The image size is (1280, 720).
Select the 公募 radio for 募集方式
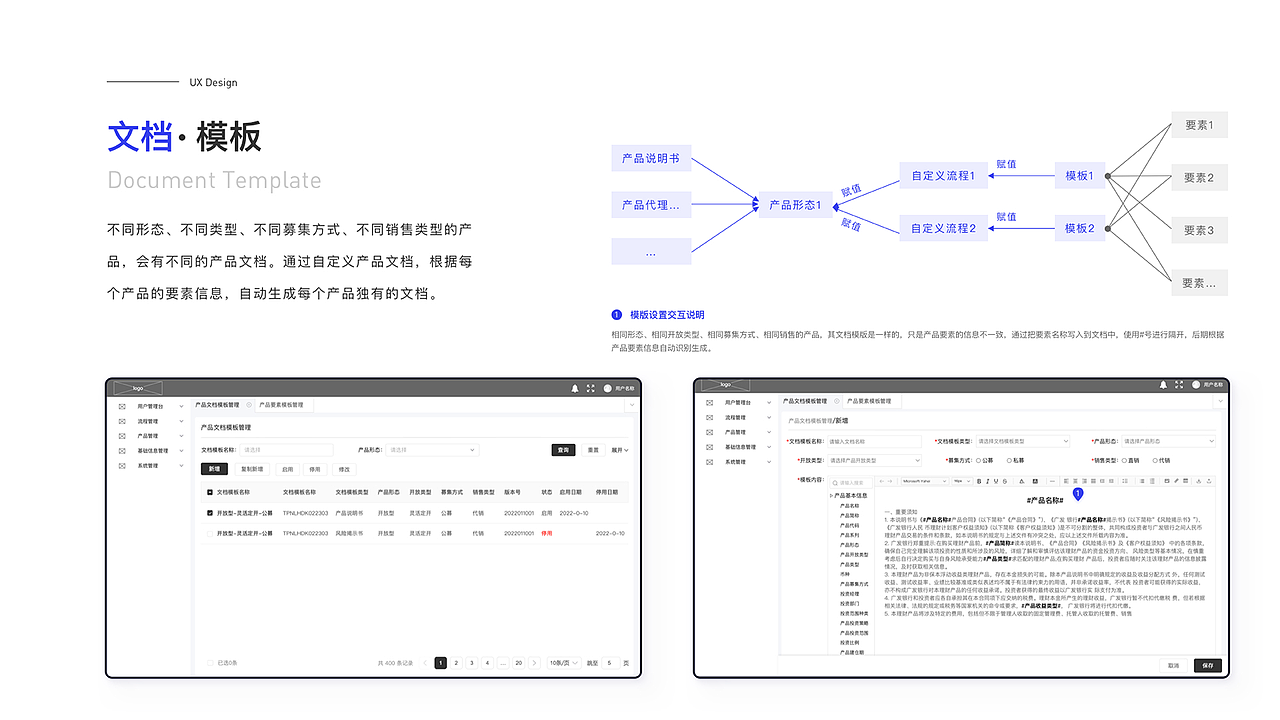pyautogui.click(x=978, y=460)
